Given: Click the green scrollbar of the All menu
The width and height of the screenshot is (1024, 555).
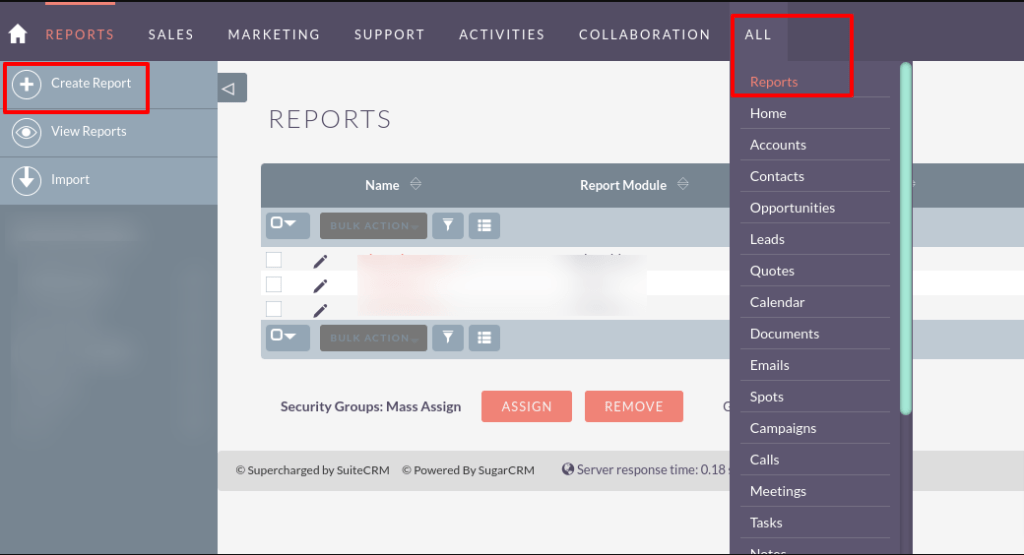Looking at the screenshot, I should point(905,238).
